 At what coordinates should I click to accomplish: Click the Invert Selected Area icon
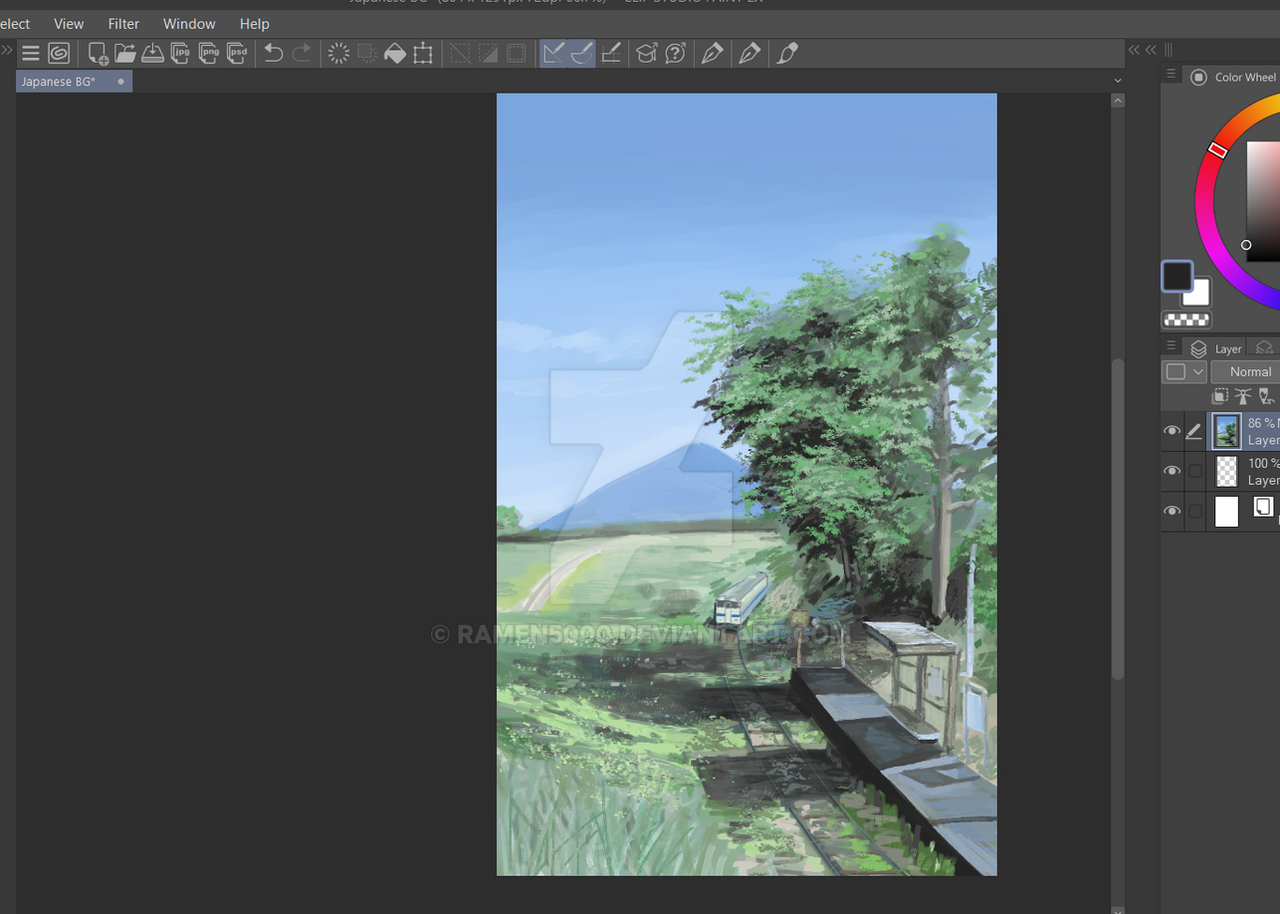point(488,54)
